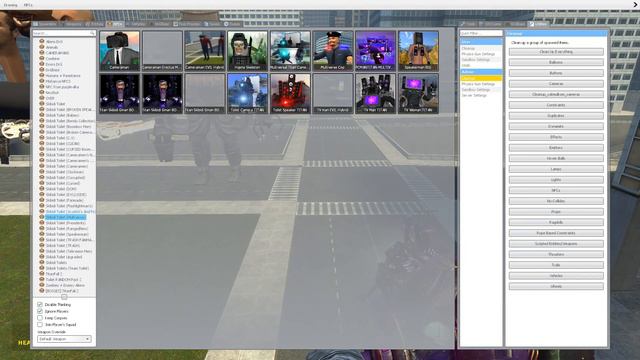The image size is (640, 360).
Task: Clean up Trails
Action: click(x=556, y=265)
